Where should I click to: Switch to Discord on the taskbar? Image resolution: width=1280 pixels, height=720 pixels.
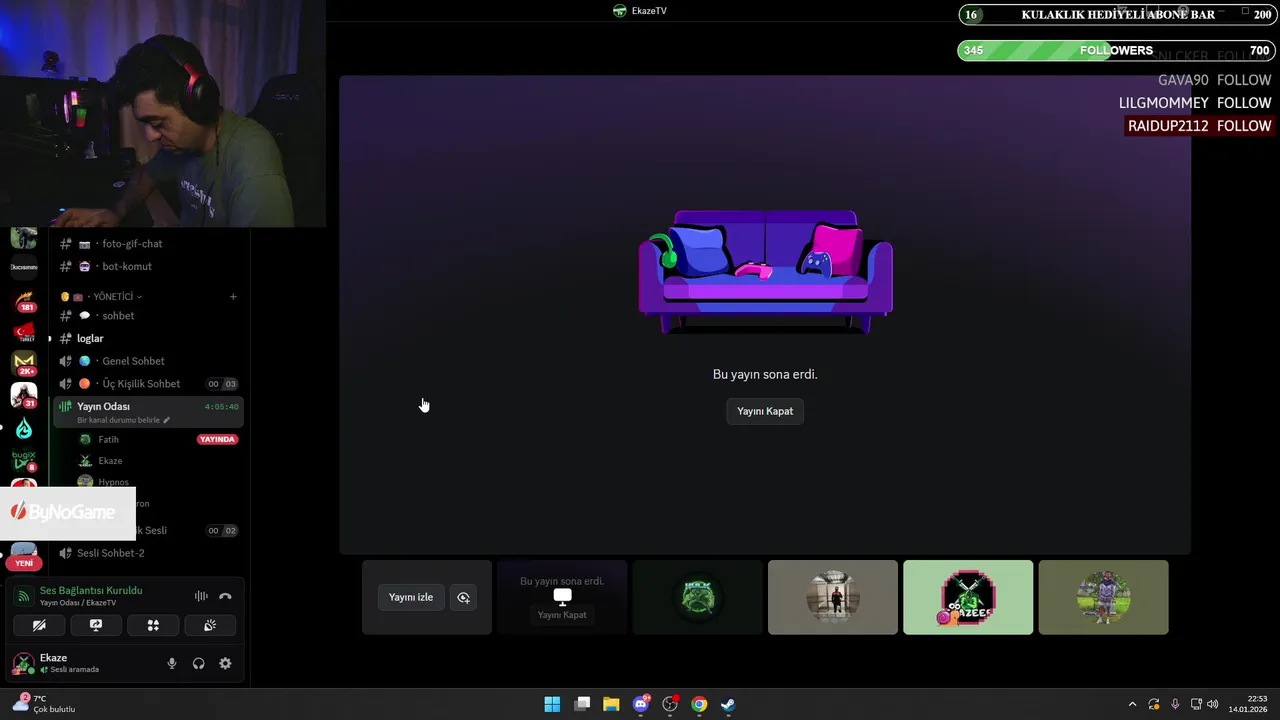click(x=641, y=704)
